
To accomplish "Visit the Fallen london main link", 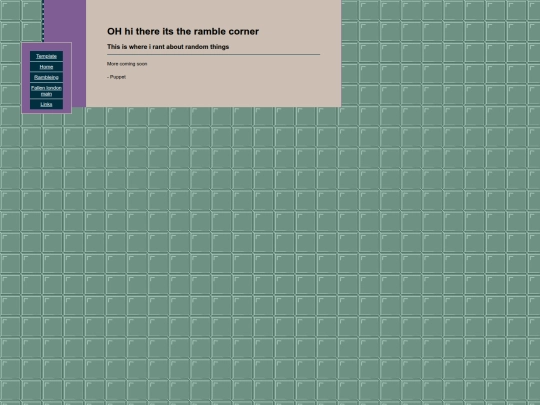I will click(46, 91).
